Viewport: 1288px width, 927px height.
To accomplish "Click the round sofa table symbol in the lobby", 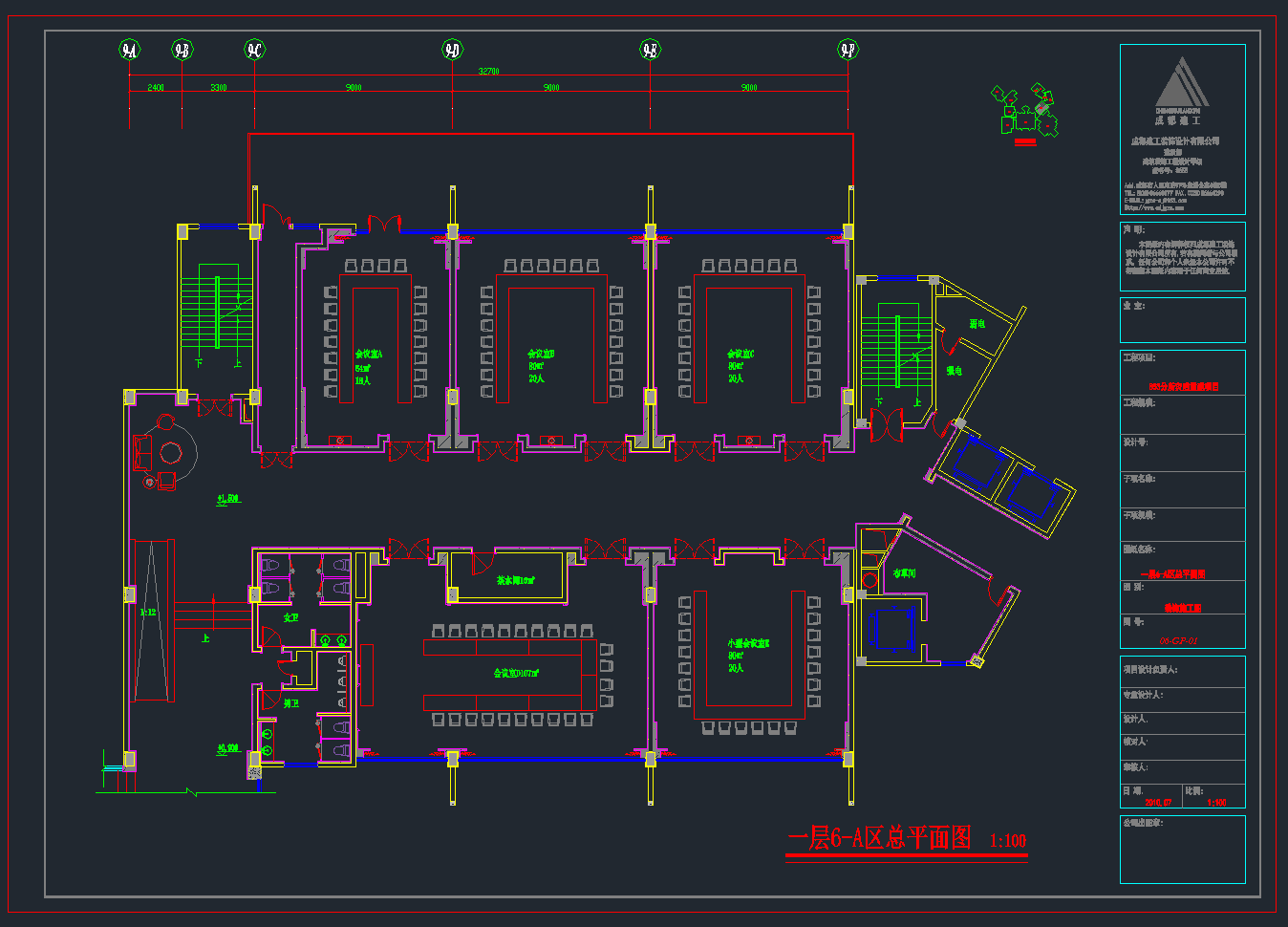I will tap(170, 452).
